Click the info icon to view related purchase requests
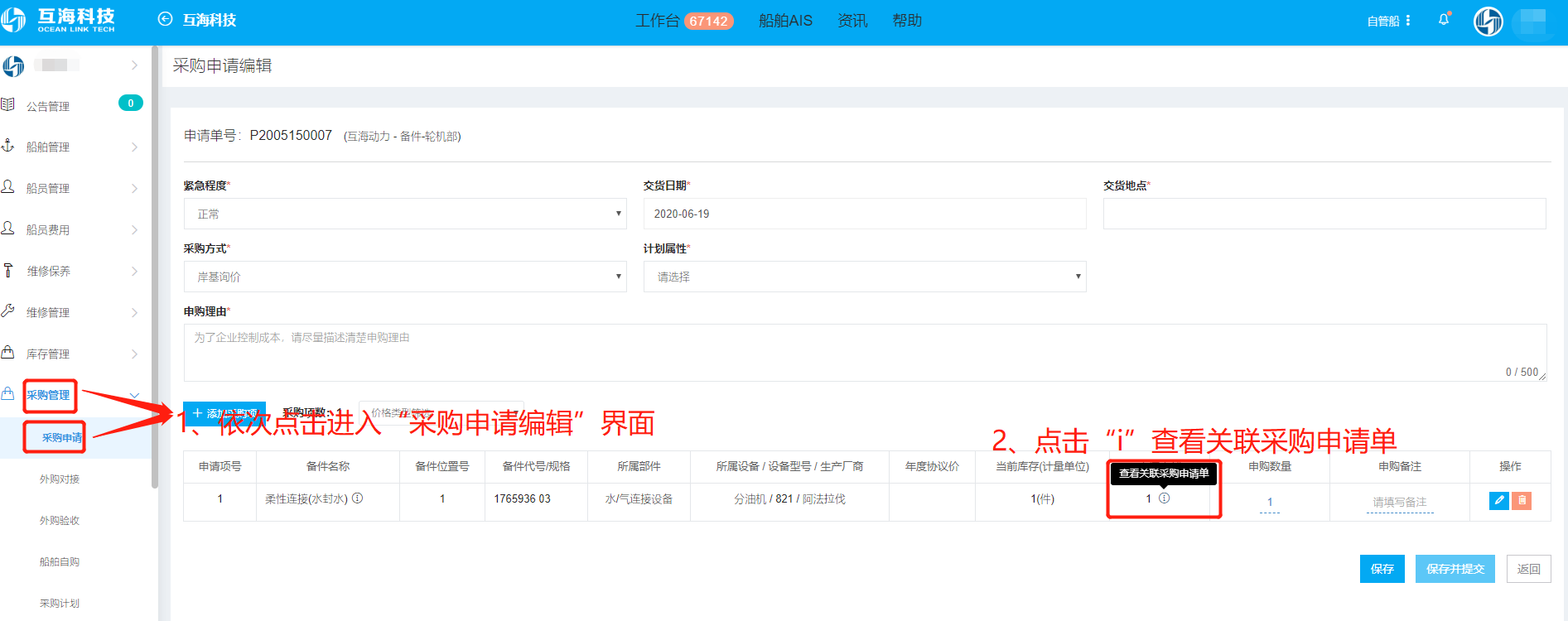1568x621 pixels. pyautogui.click(x=1164, y=498)
